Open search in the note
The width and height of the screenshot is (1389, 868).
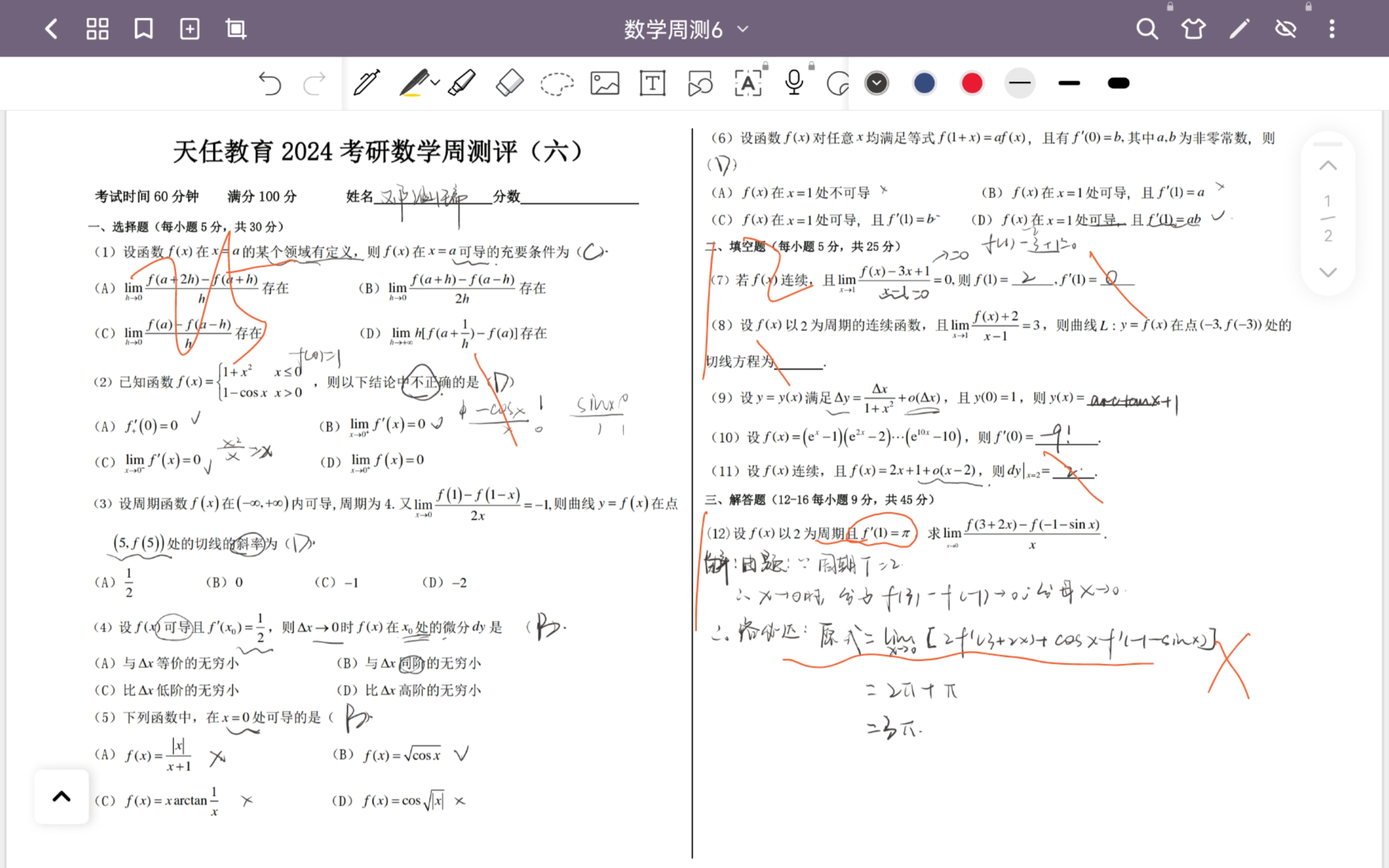pos(1147,29)
